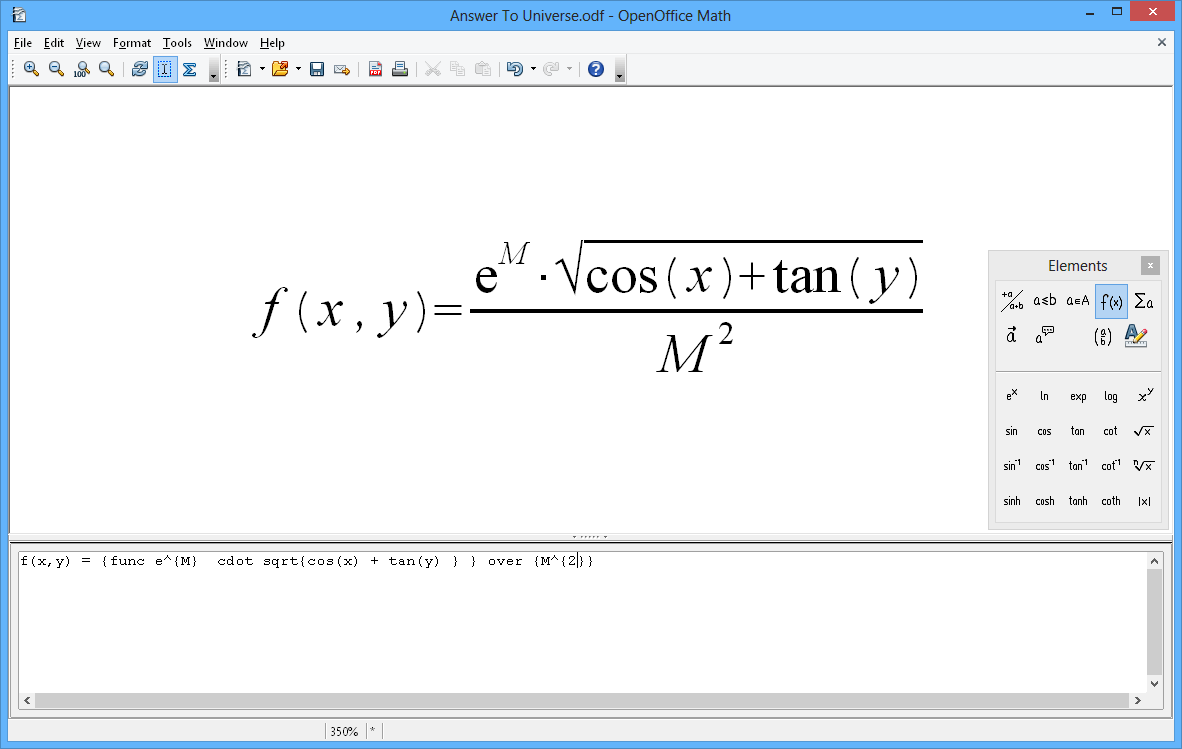Open OpenOffice Help
Image resolution: width=1182 pixels, height=749 pixels.
click(597, 69)
